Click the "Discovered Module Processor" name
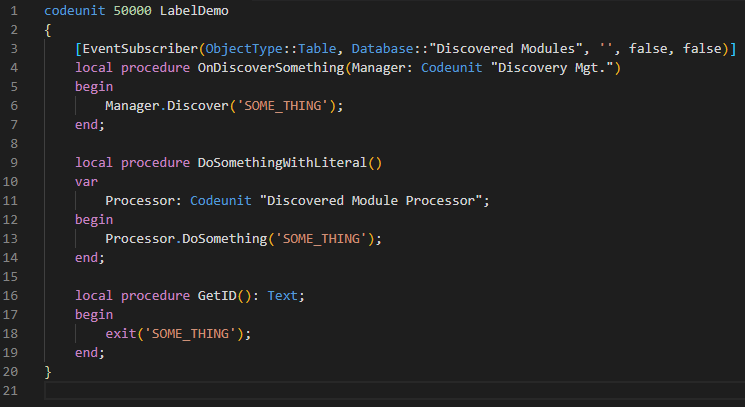745x407 pixels. pos(371,200)
